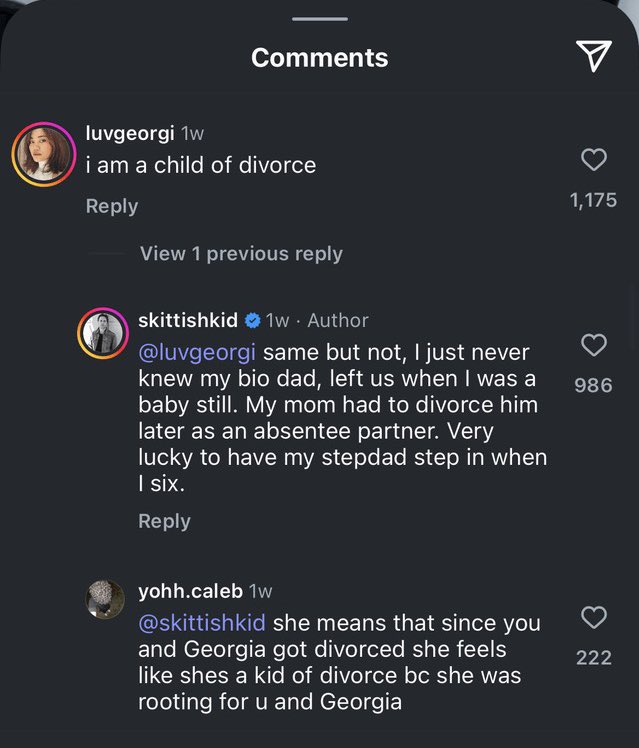Tap the @luvgeorgi mention in the reply
The width and height of the screenshot is (639, 748).
[x=197, y=353]
